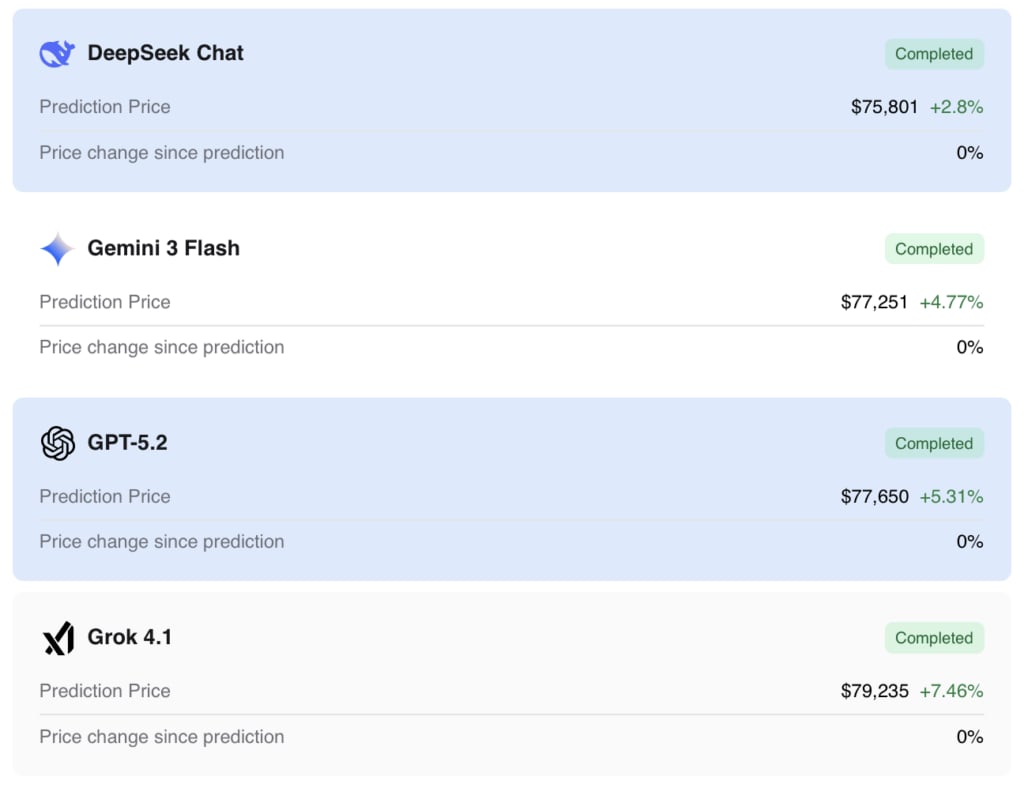Click the $77,251 prediction price
The width and height of the screenshot is (1024, 792).
(x=874, y=302)
